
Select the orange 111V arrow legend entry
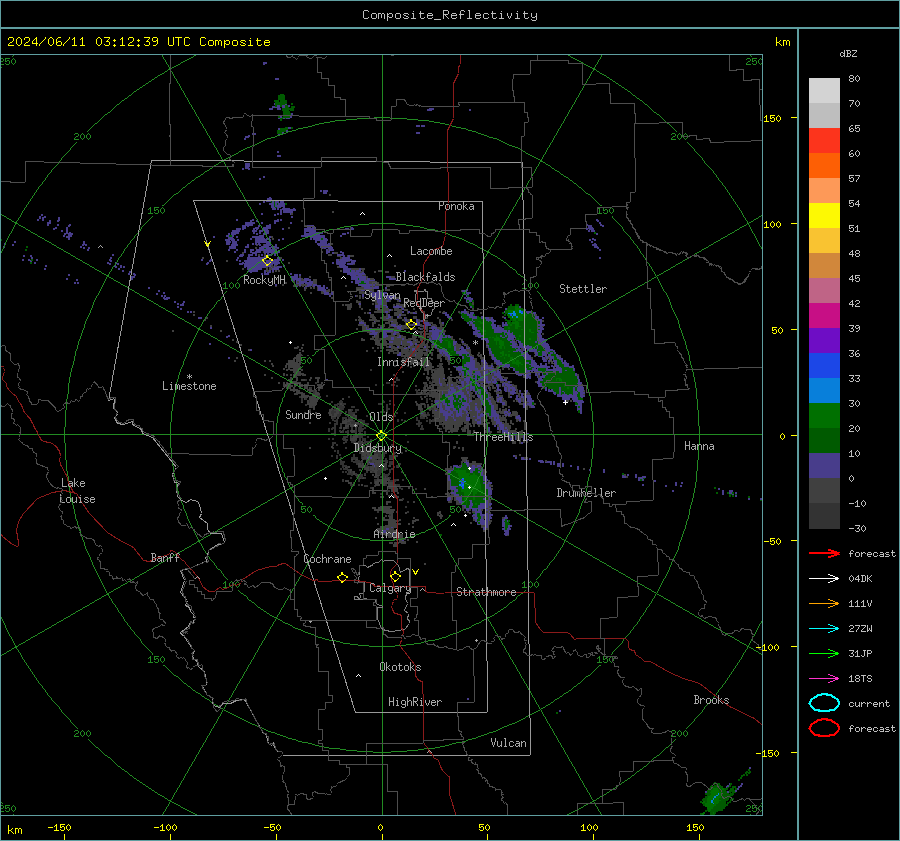[x=824, y=603]
